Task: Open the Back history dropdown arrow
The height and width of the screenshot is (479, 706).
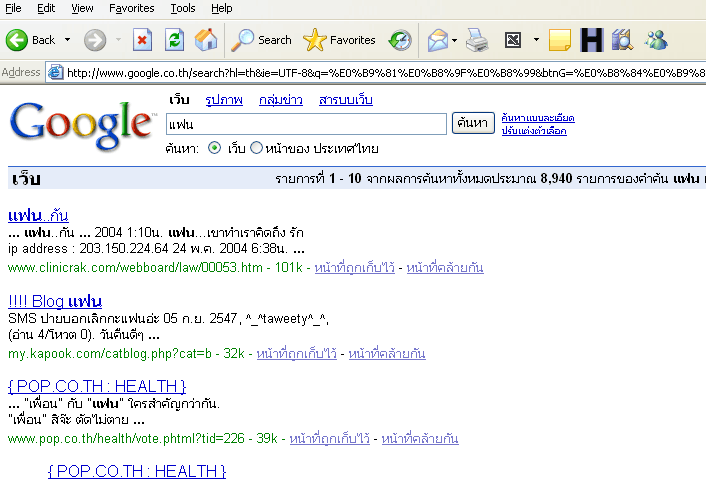Action: pos(68,40)
